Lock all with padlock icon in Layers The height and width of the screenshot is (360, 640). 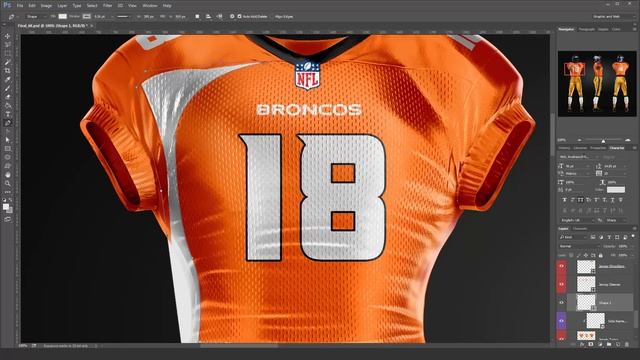click(600, 255)
